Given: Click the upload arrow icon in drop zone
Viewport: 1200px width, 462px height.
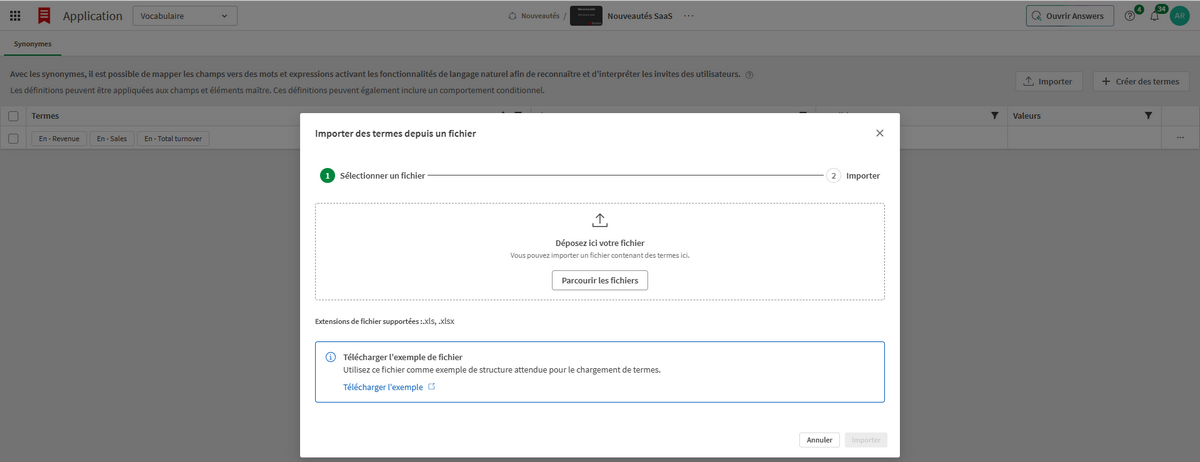Looking at the screenshot, I should pos(600,220).
